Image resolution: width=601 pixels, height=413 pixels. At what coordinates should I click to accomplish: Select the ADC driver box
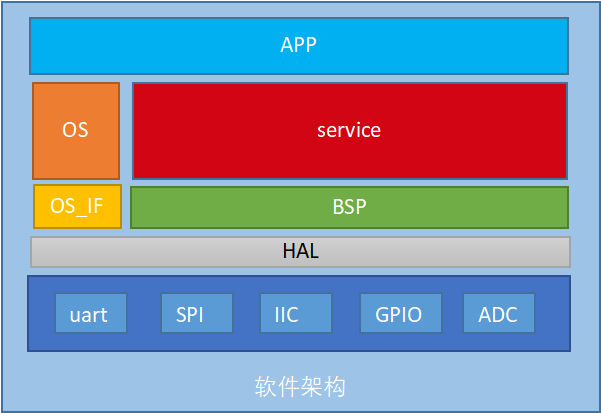(x=499, y=313)
